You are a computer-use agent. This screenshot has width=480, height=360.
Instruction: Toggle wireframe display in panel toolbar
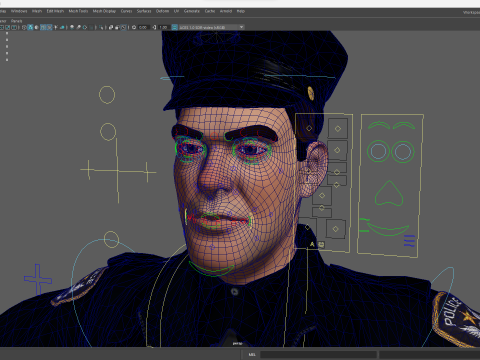(x=24, y=27)
